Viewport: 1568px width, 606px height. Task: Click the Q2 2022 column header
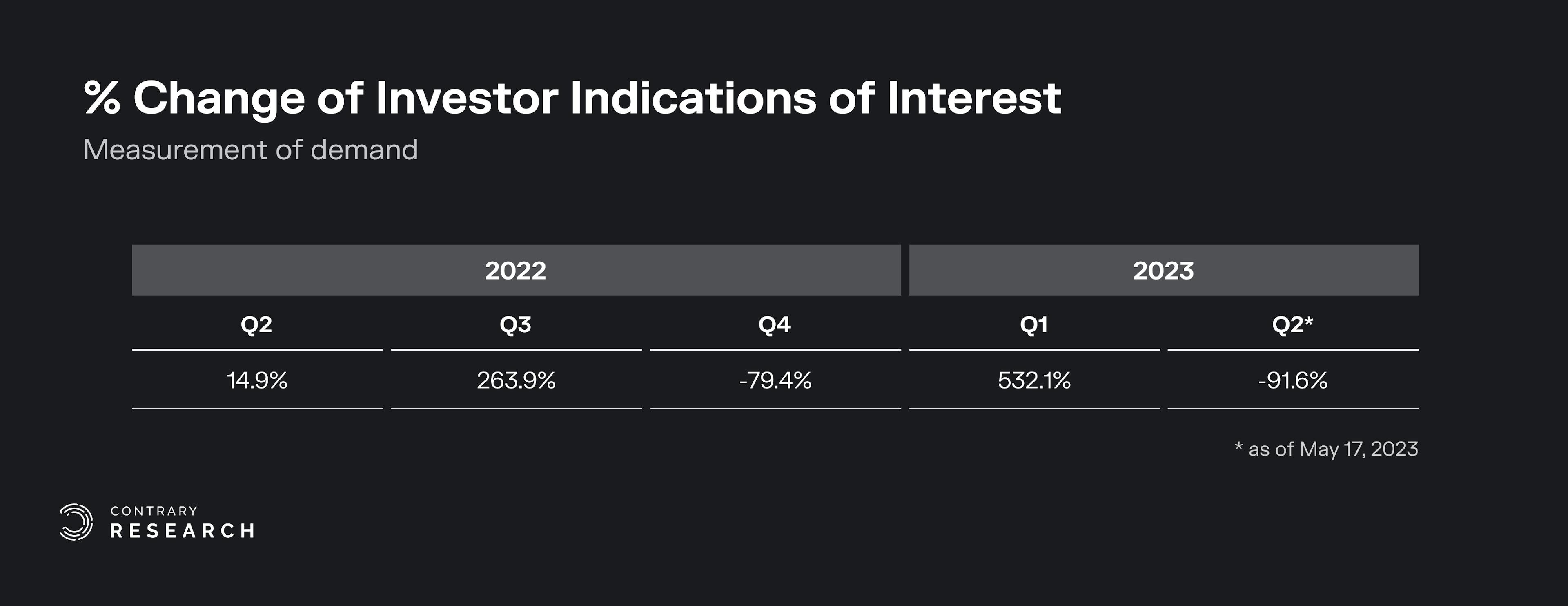tap(256, 324)
